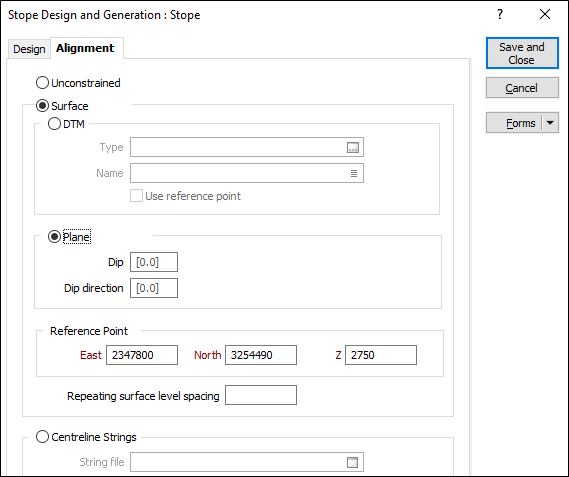Screen dimensions: 569x477
Task: Click the Repeating surface level spacing field
Action: (x=261, y=395)
